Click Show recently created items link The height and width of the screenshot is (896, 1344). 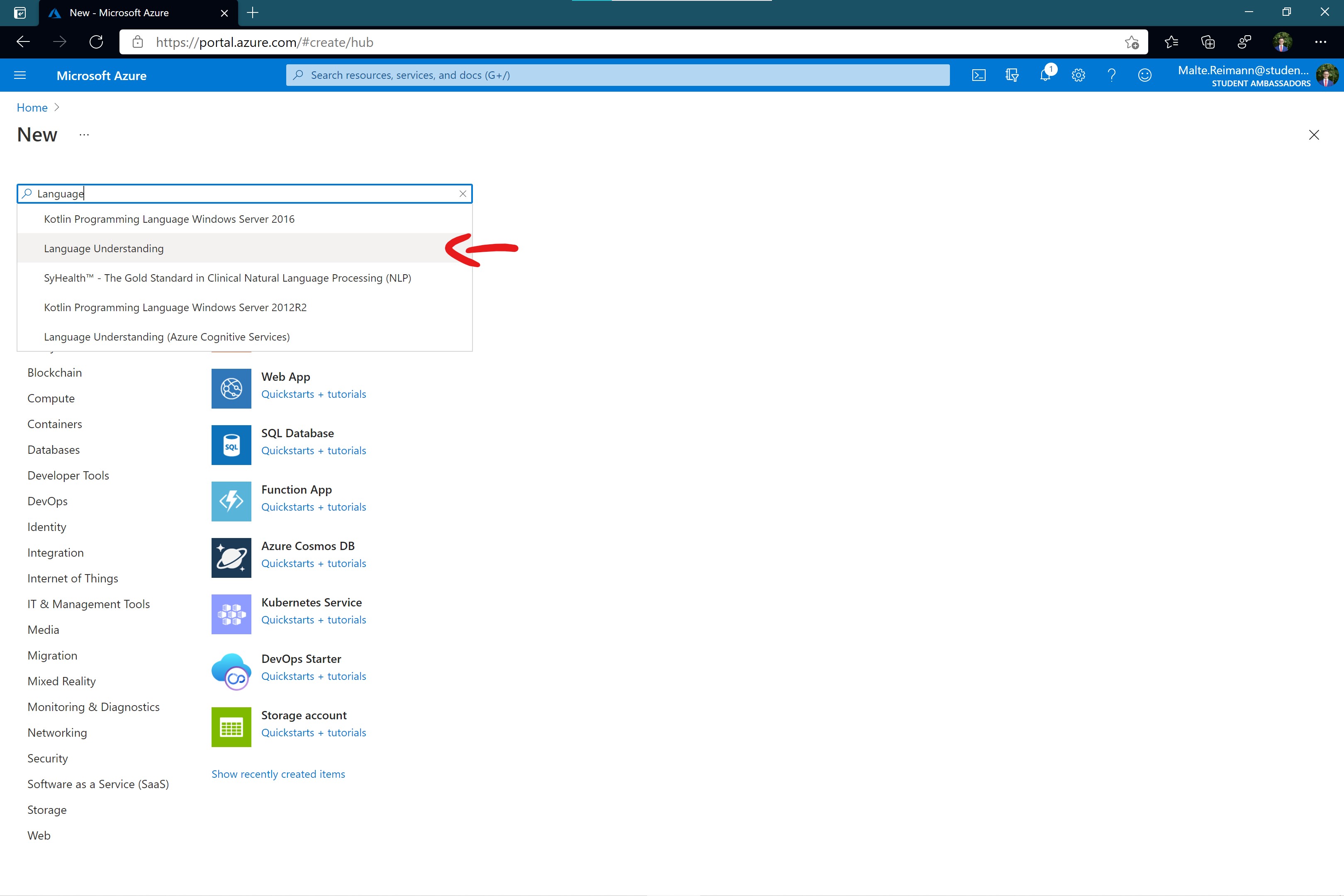pyautogui.click(x=278, y=774)
